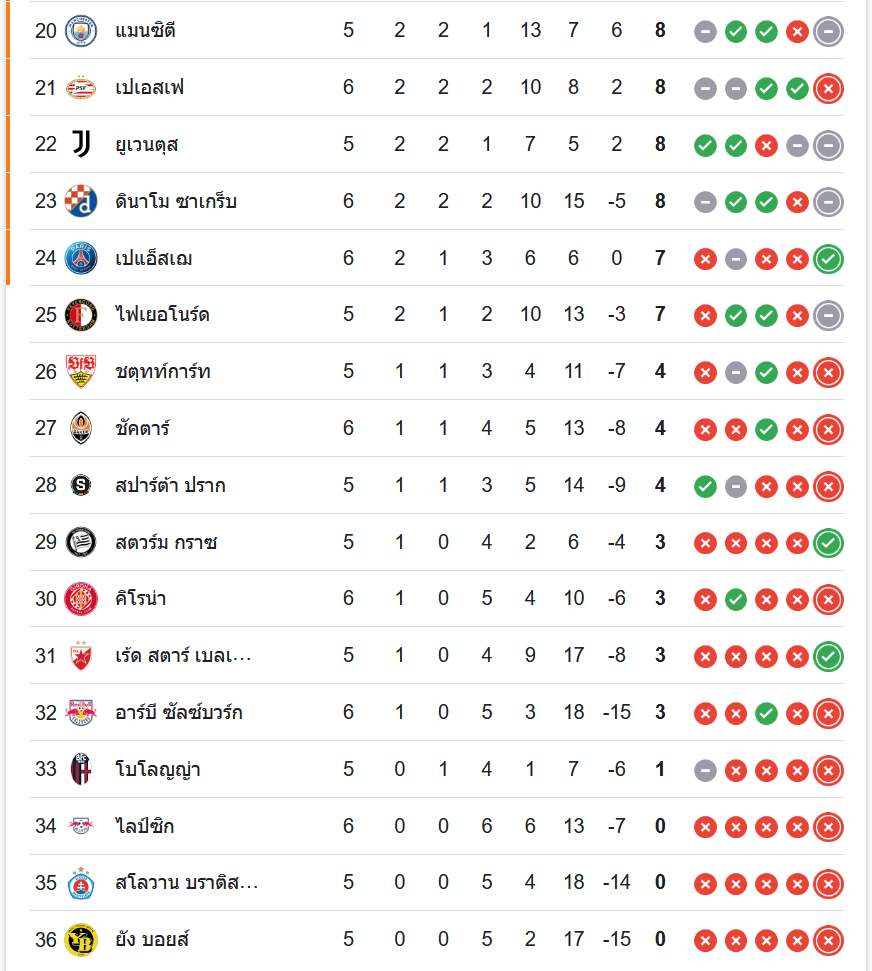Click Bologna's grey draw form icon

(705, 770)
